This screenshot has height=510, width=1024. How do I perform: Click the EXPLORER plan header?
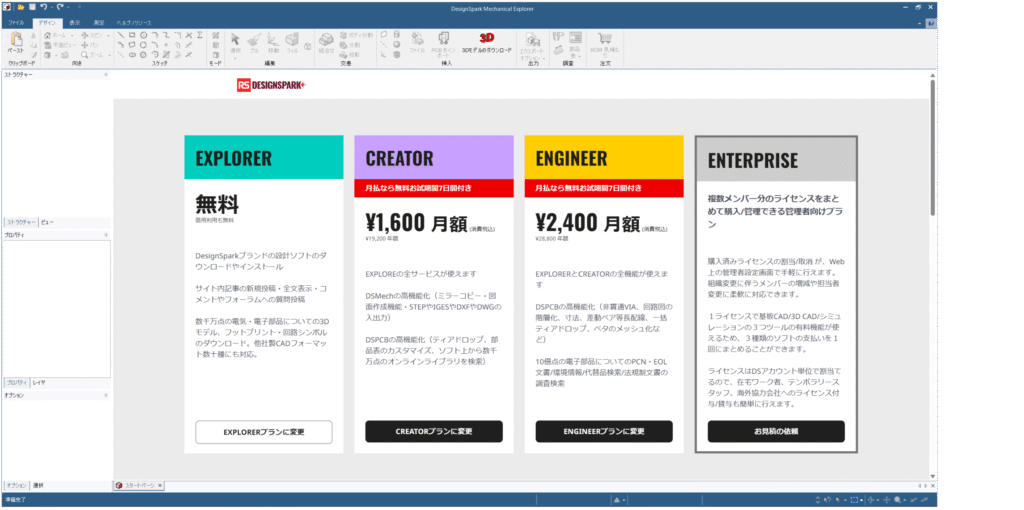tap(264, 157)
